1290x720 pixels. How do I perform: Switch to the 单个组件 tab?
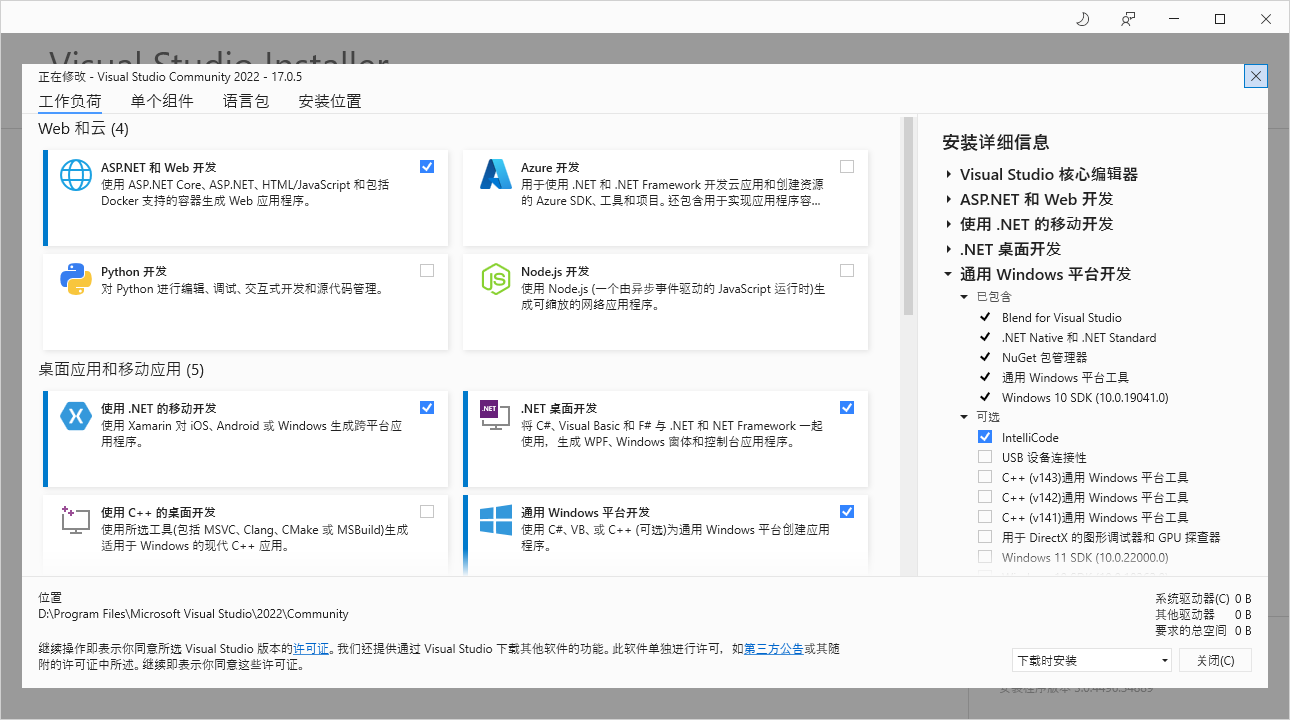(162, 101)
